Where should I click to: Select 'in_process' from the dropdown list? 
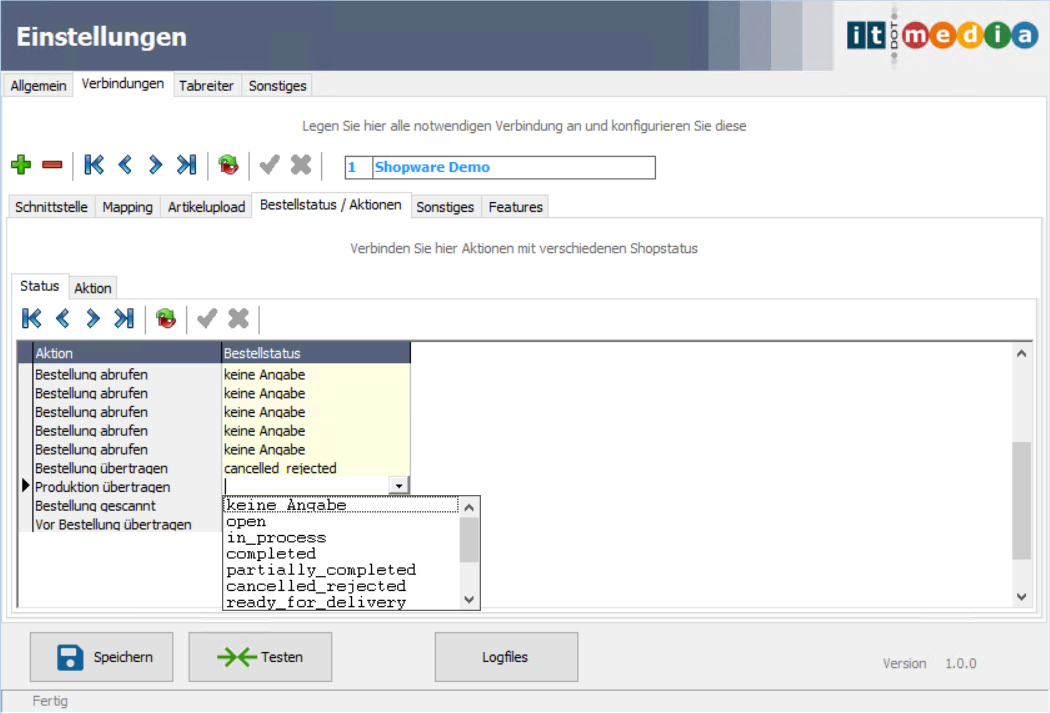pyautogui.click(x=276, y=538)
